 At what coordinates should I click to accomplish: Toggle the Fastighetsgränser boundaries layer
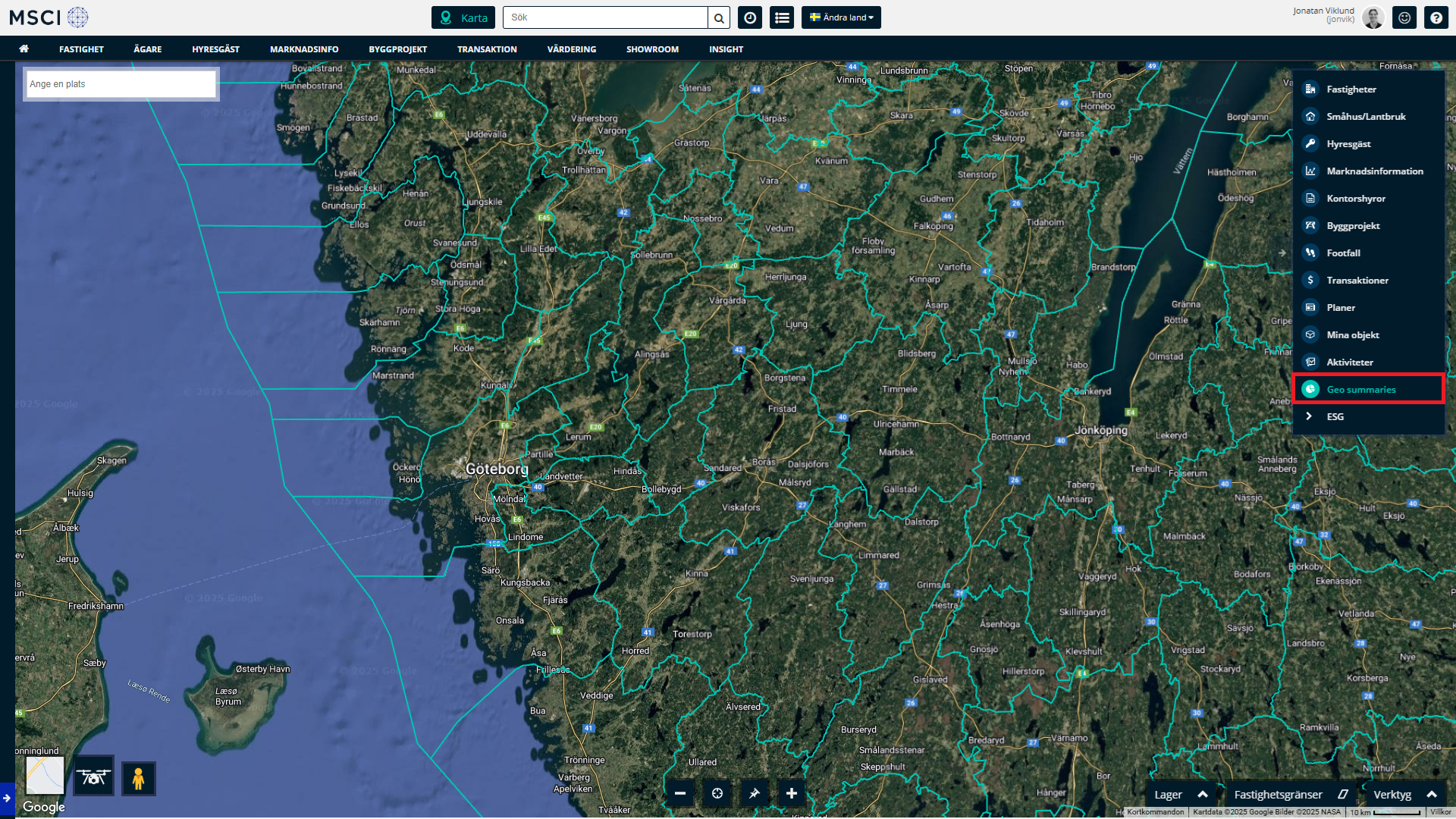point(1291,794)
